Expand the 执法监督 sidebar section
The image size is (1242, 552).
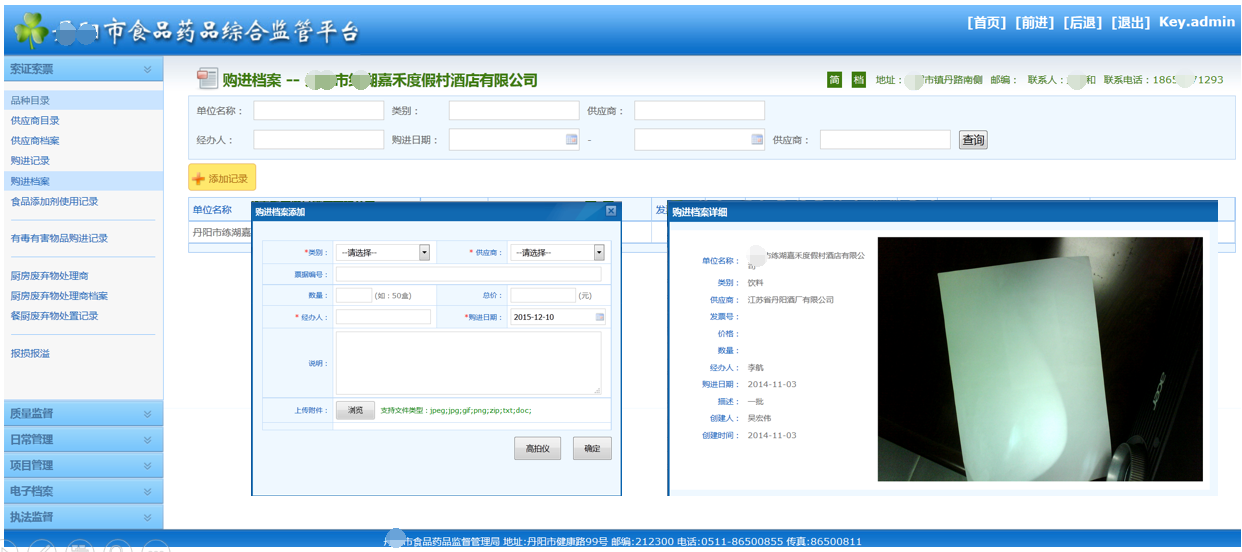click(x=147, y=518)
